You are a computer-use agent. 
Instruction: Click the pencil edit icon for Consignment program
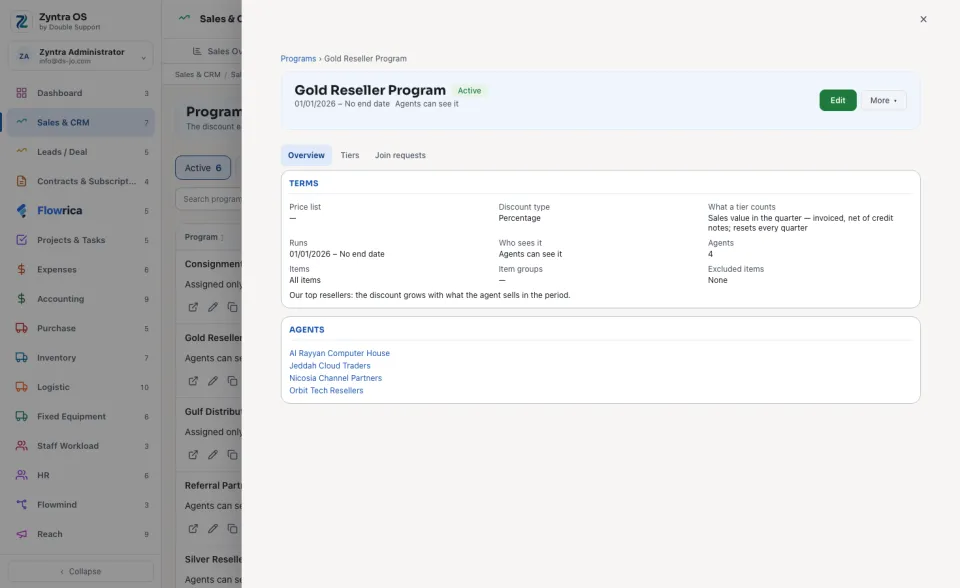pyautogui.click(x=212, y=307)
